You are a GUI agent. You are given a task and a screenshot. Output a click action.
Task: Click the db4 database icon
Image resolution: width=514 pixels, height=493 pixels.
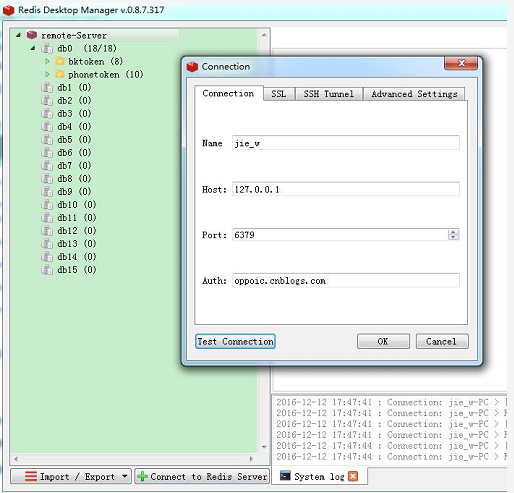coord(47,127)
